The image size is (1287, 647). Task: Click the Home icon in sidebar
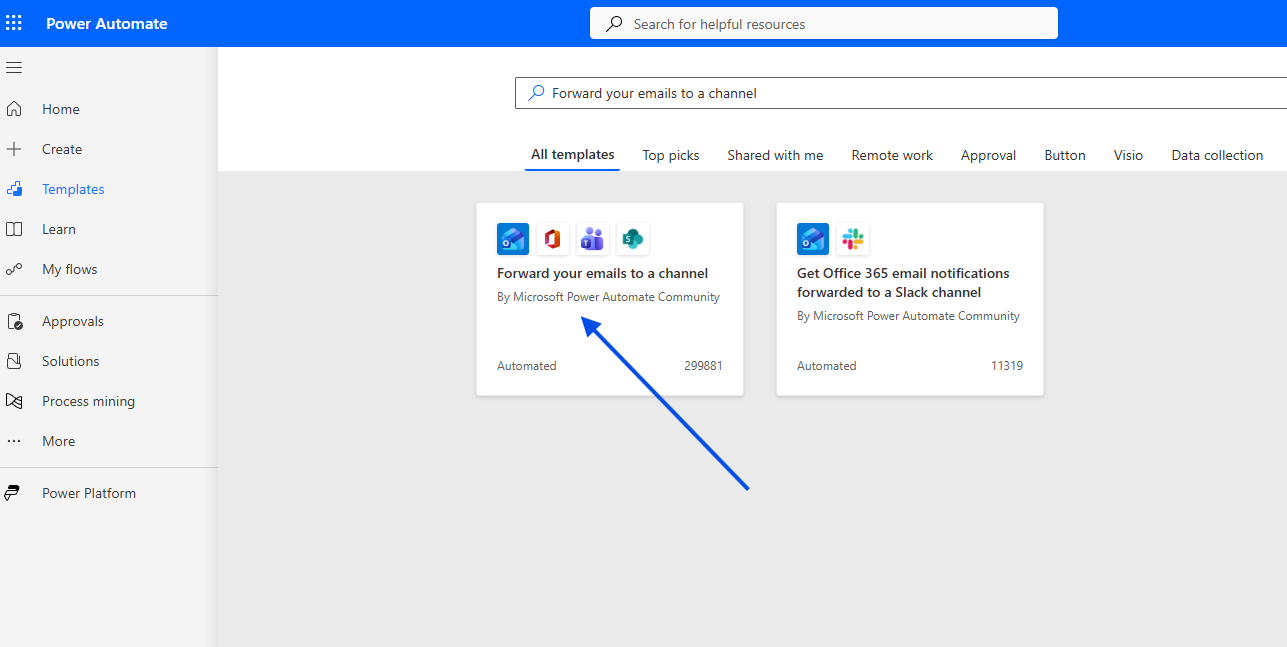point(14,109)
